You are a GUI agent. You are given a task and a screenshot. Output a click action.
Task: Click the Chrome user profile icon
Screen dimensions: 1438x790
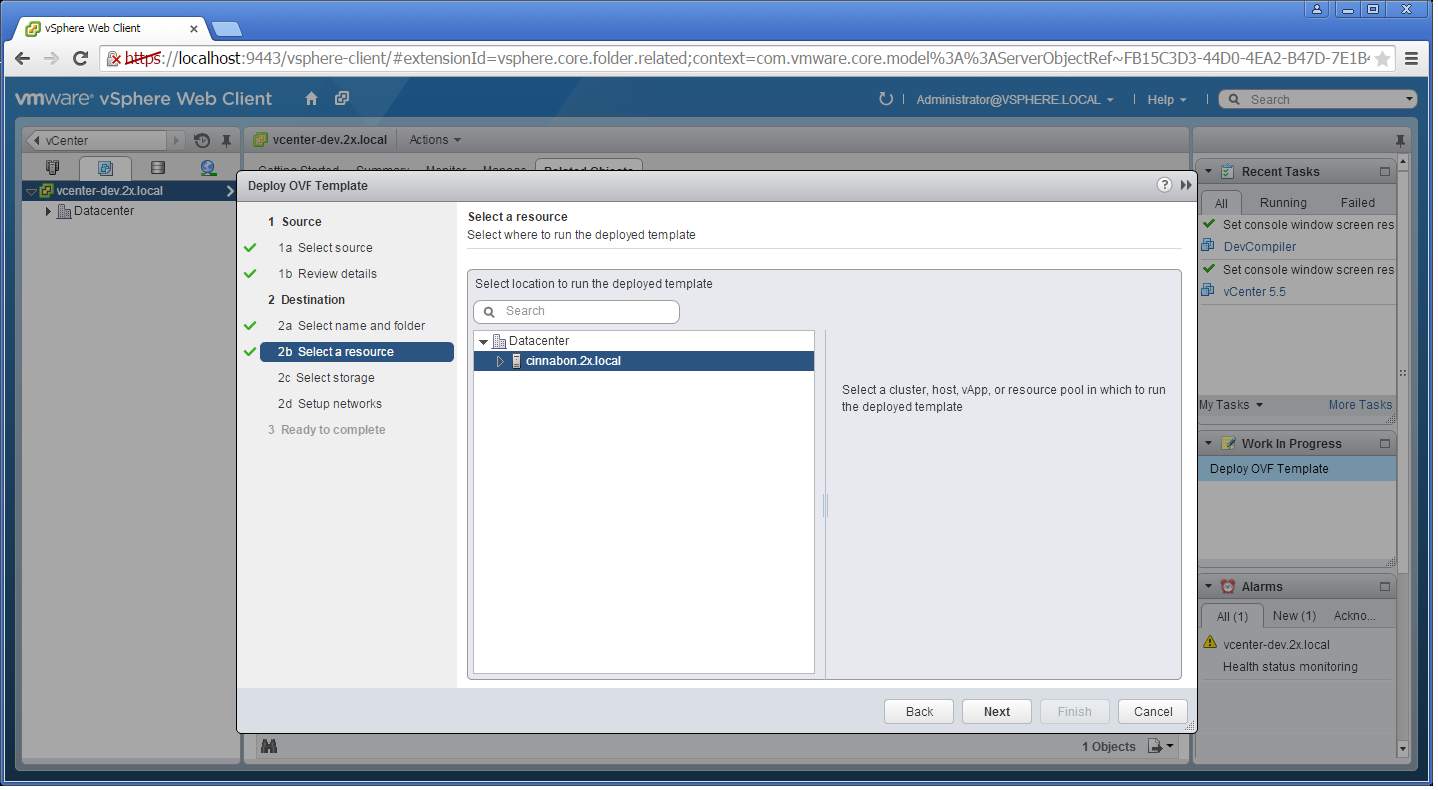(1317, 9)
